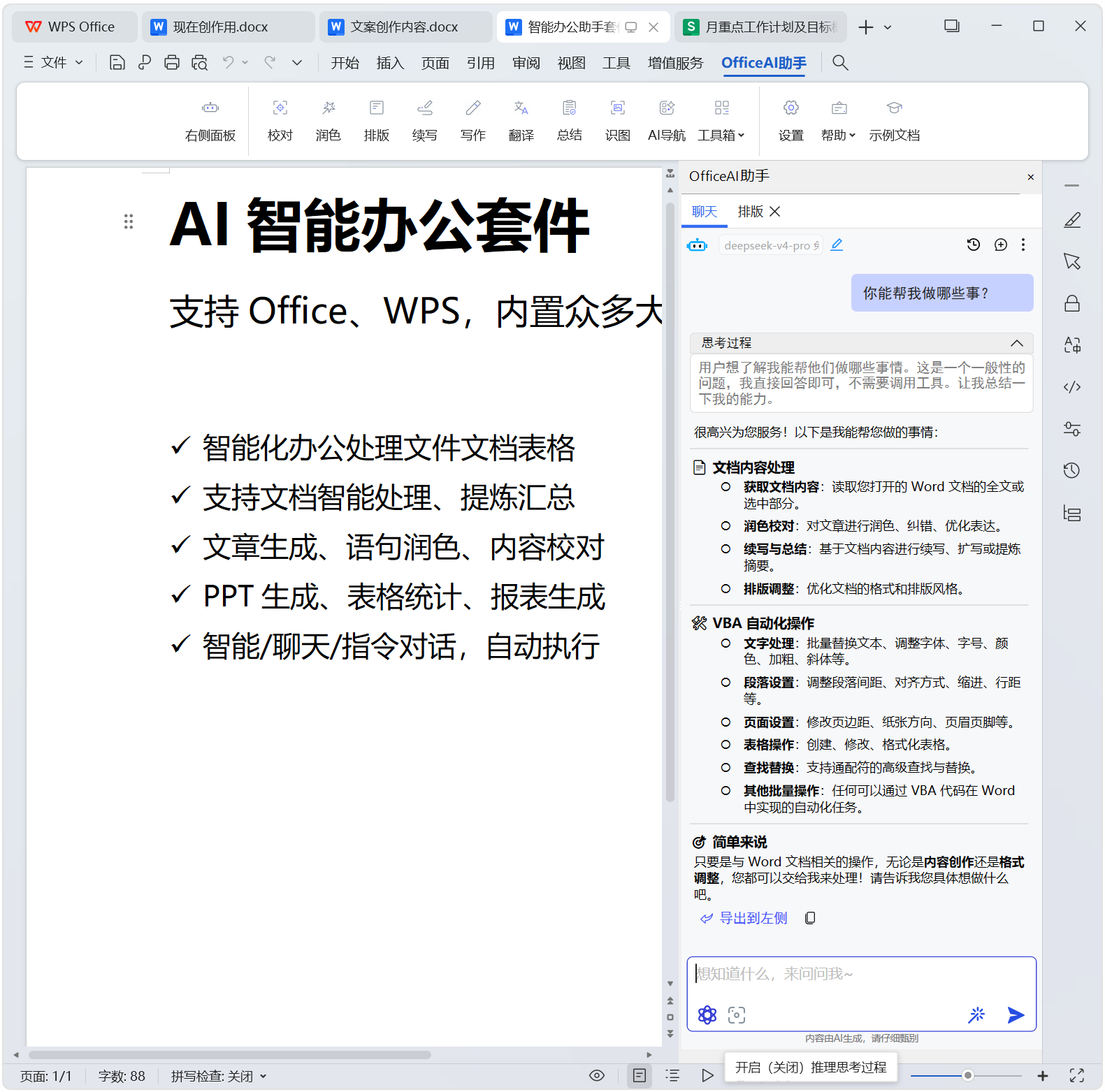Close the OfficeAI助手 panel
The width and height of the screenshot is (1105, 1092).
tap(1031, 177)
